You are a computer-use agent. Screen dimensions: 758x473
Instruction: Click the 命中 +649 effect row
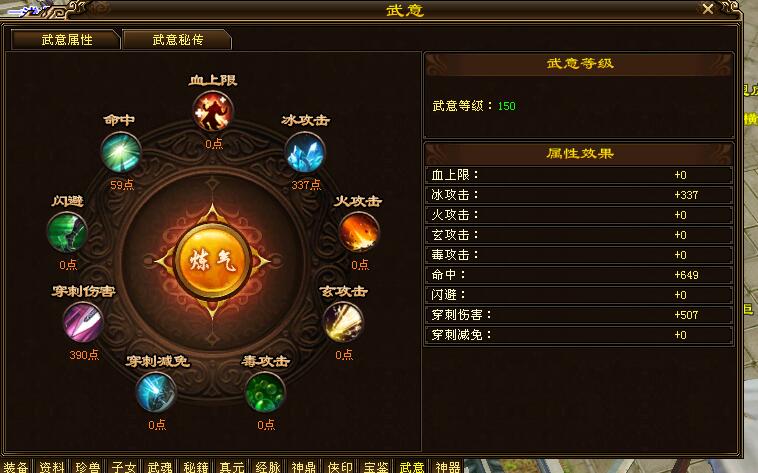[x=579, y=275]
